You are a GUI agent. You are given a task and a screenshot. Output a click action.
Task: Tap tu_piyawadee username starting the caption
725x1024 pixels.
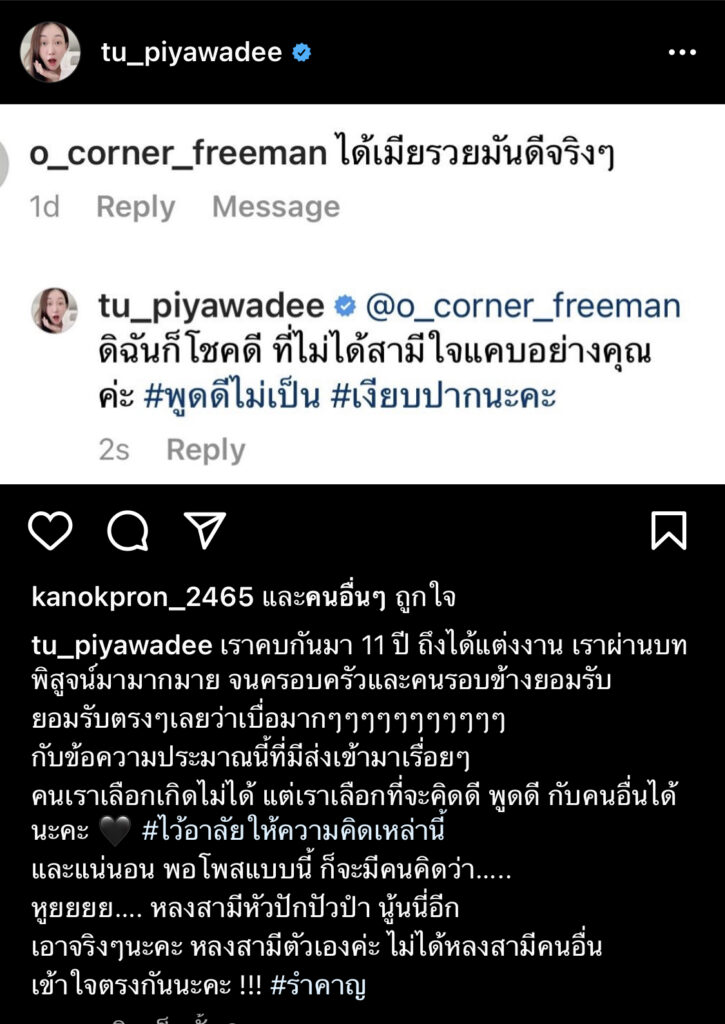(x=122, y=646)
